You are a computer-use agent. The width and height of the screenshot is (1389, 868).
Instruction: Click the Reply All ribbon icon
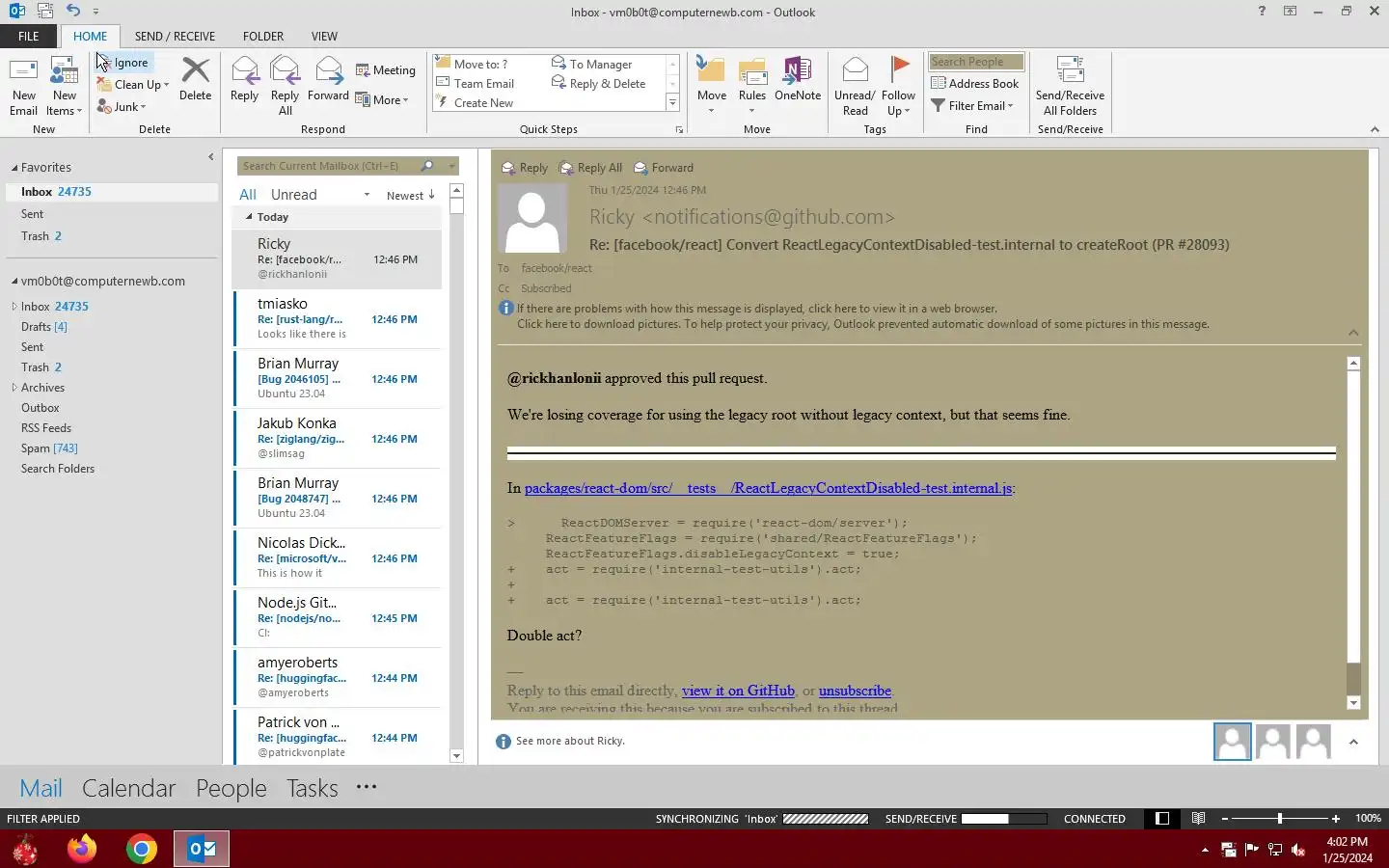click(285, 86)
